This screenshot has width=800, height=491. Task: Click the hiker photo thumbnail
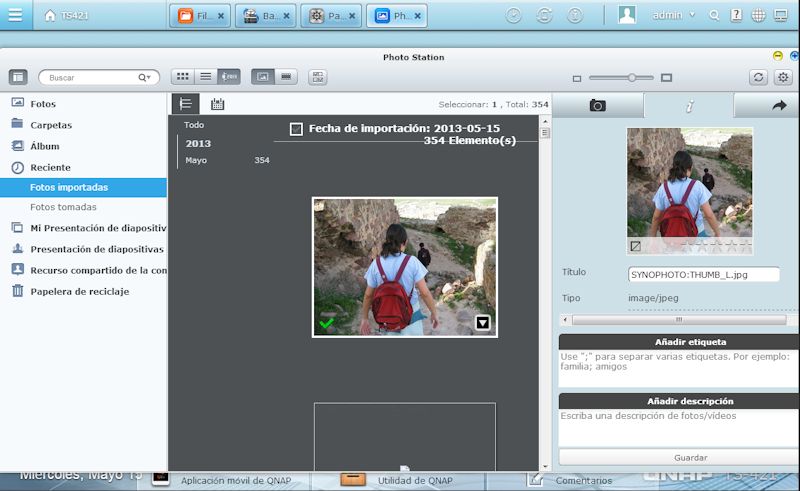pos(405,267)
